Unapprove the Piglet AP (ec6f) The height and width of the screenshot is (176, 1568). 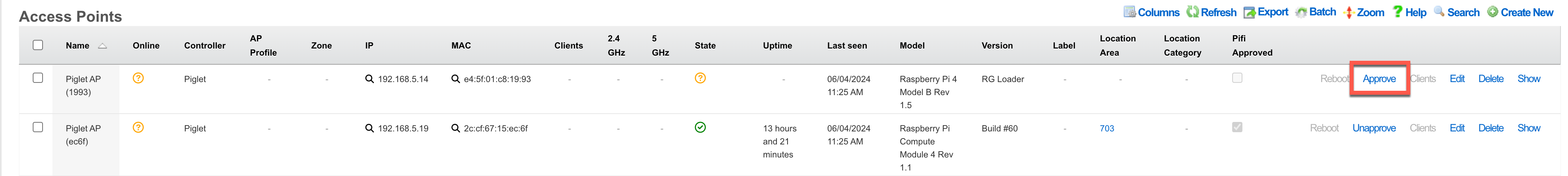[x=1374, y=129]
